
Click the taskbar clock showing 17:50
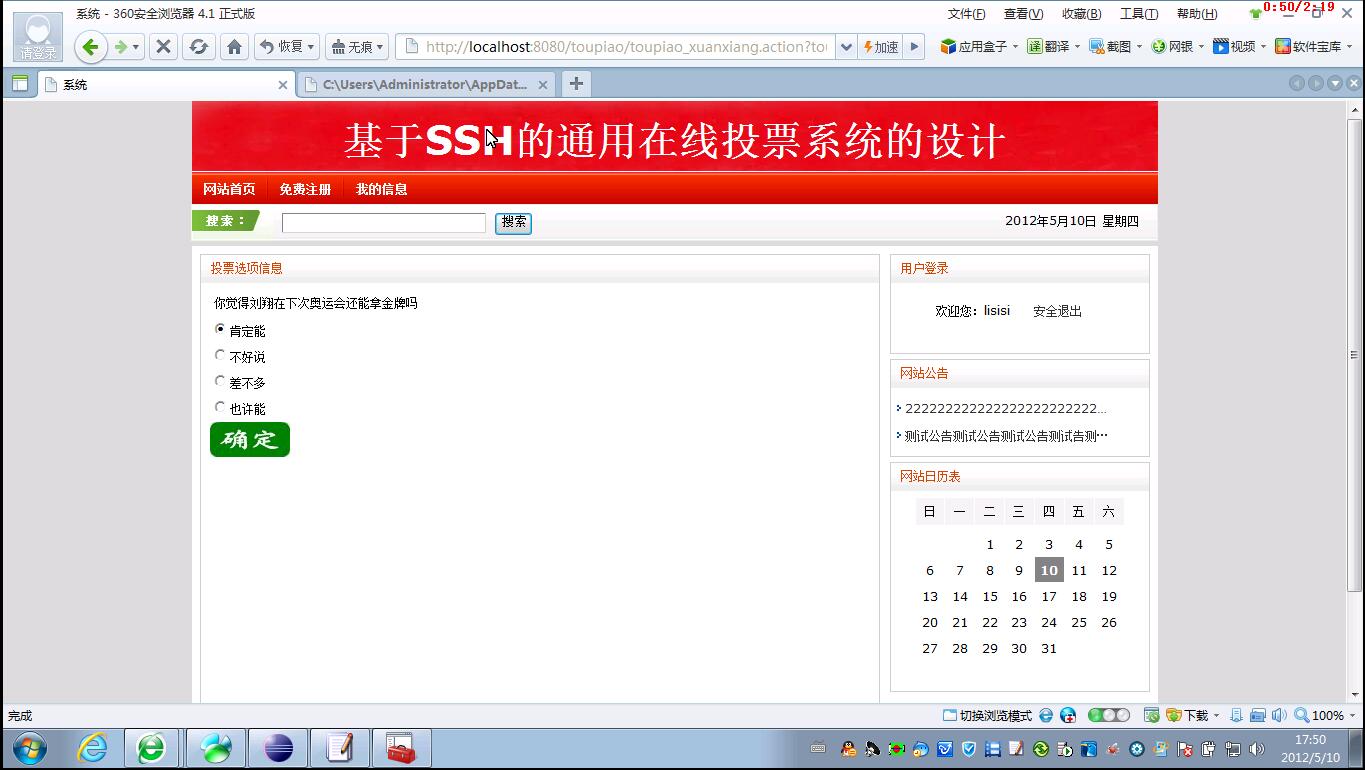coord(1310,748)
